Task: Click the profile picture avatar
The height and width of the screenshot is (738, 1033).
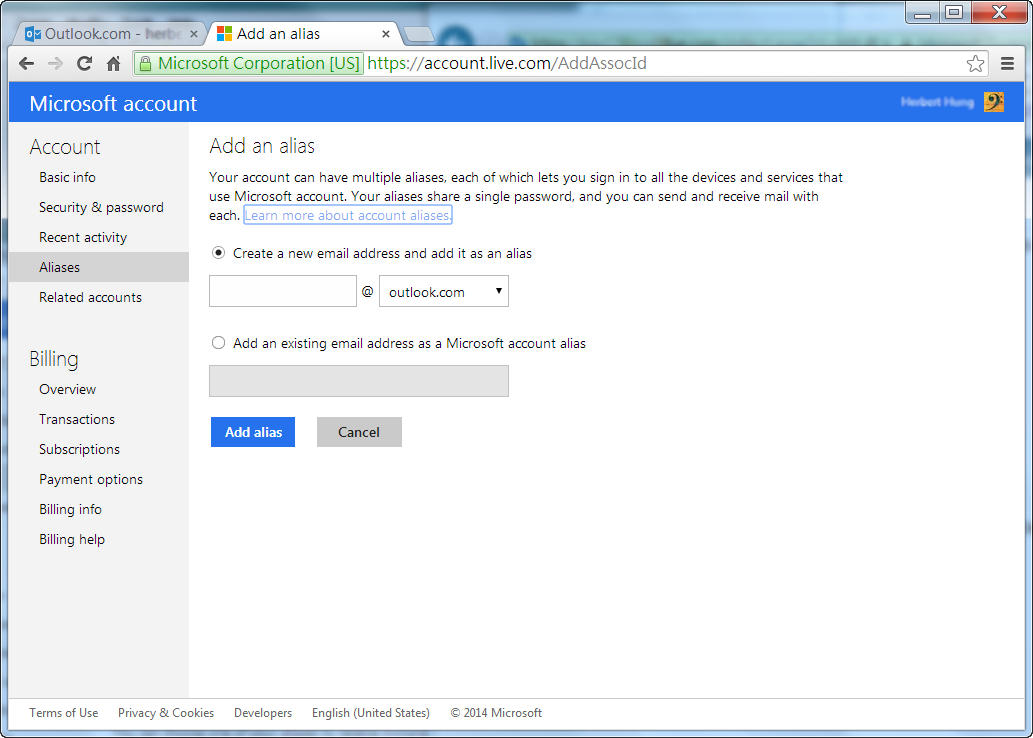Action: [x=993, y=102]
